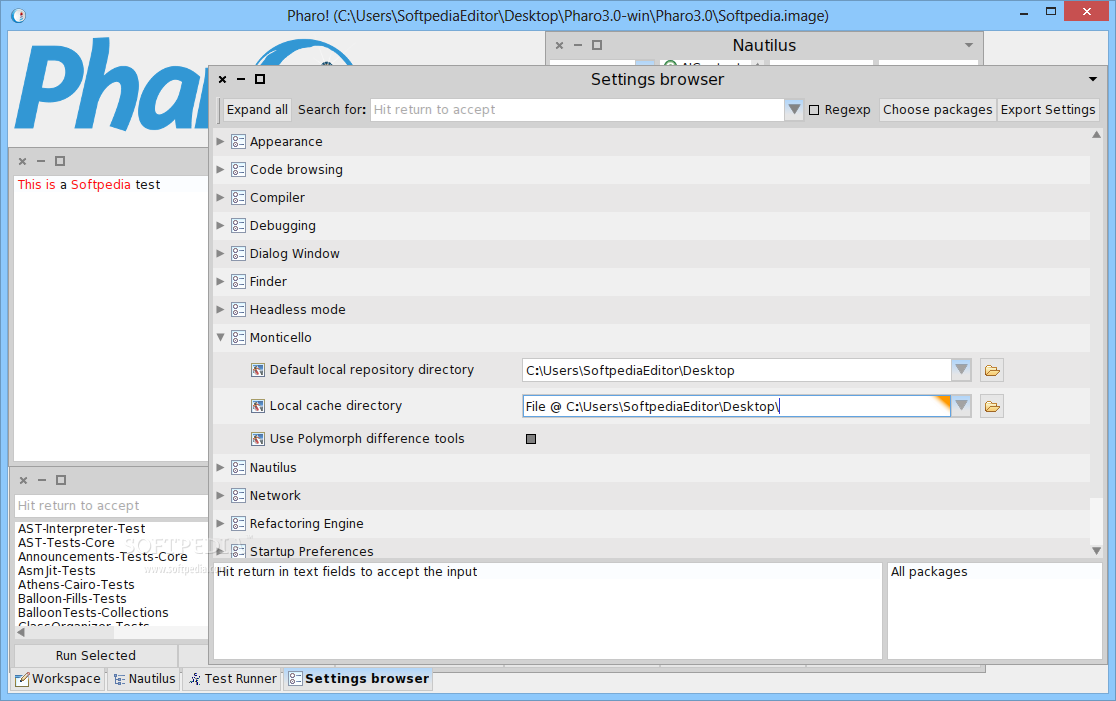Image resolution: width=1116 pixels, height=701 pixels.
Task: Minimize the main Pharo application window
Action: [x=1023, y=13]
